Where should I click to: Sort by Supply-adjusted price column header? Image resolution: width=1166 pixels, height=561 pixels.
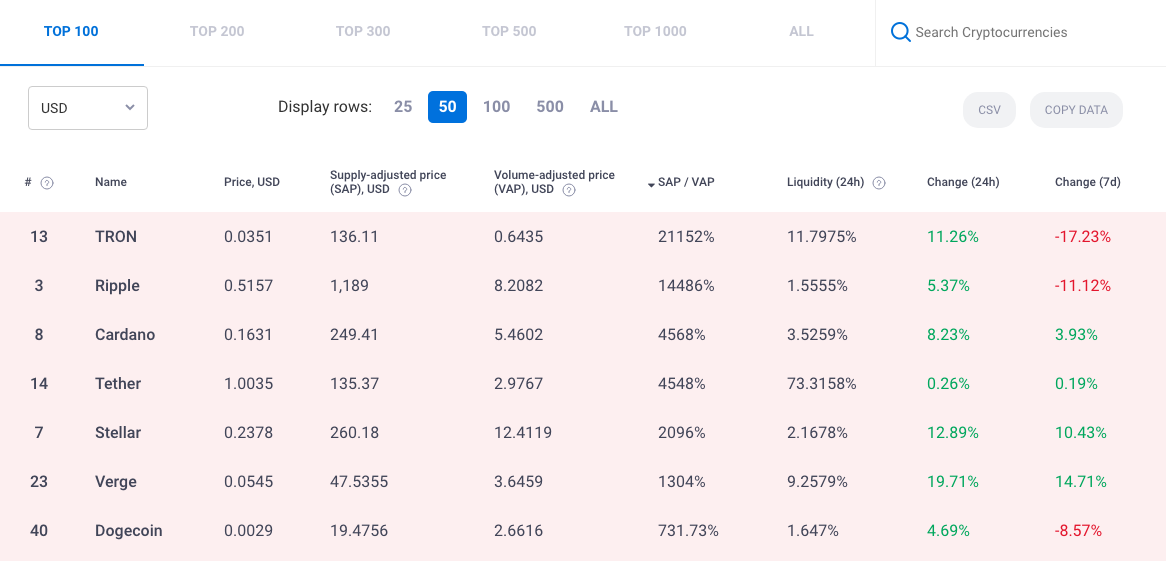click(388, 182)
